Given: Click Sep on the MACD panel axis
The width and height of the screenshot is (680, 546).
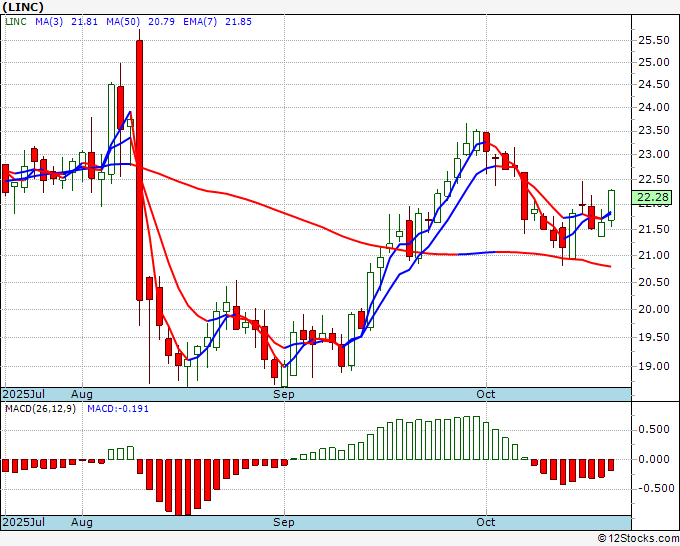Looking at the screenshot, I should coord(284,522).
